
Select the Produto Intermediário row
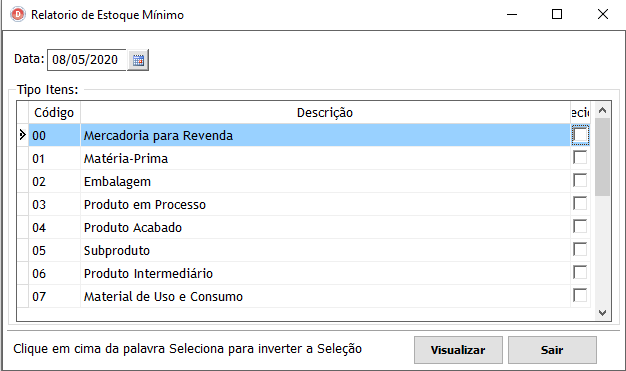pyautogui.click(x=299, y=274)
